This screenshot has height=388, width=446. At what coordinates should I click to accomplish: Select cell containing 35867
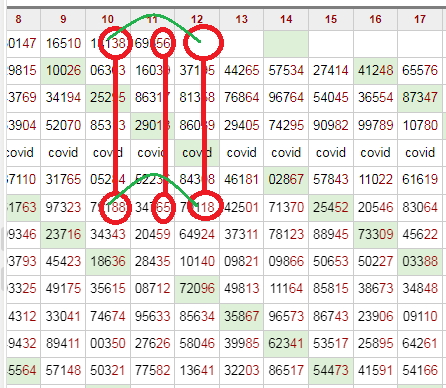pyautogui.click(x=242, y=316)
